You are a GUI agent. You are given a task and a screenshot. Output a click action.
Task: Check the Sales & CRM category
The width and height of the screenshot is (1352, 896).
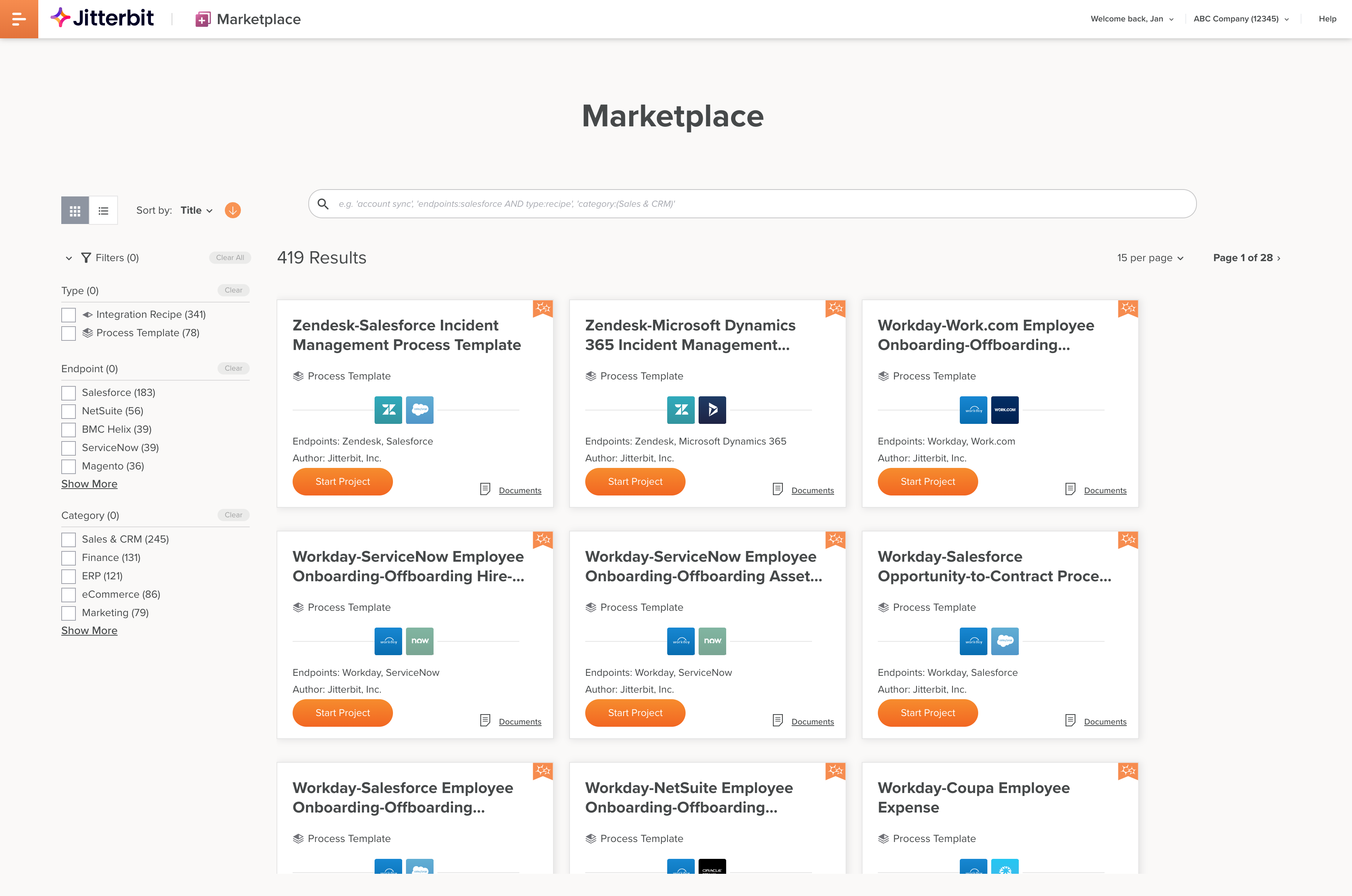(x=69, y=540)
